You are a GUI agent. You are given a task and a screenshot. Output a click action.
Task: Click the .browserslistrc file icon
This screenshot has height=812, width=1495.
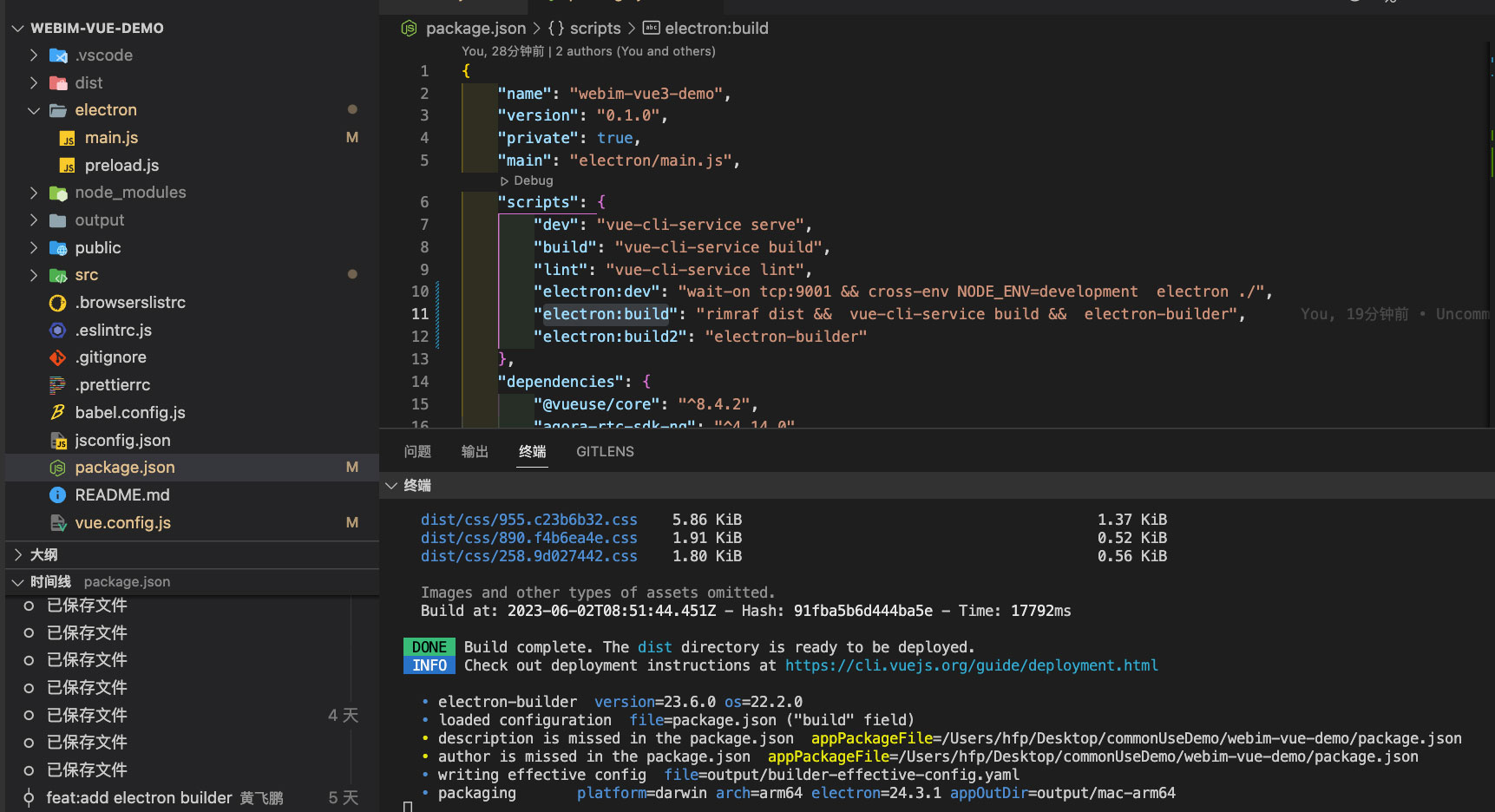click(58, 303)
